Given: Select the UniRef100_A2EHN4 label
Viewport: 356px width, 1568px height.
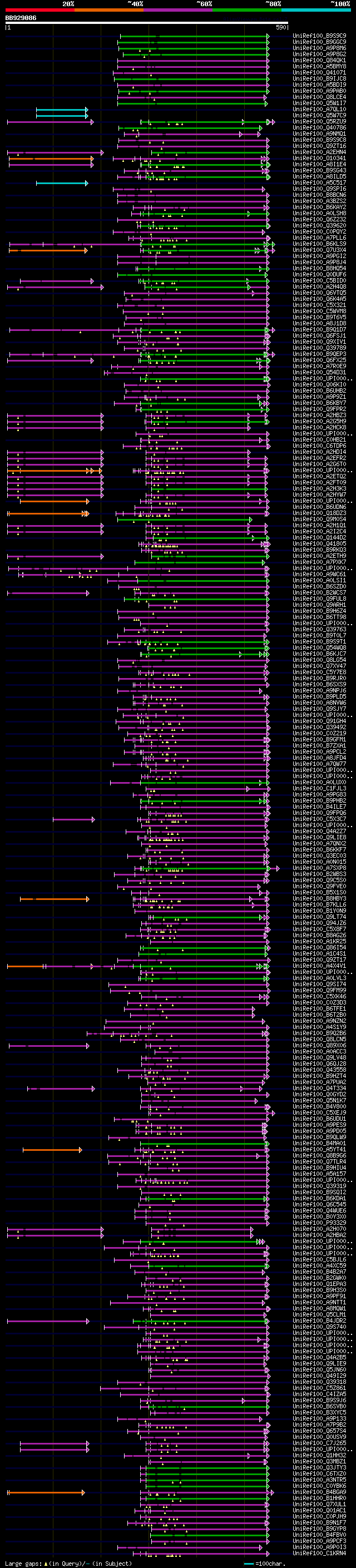Looking at the screenshot, I should [x=319, y=152].
